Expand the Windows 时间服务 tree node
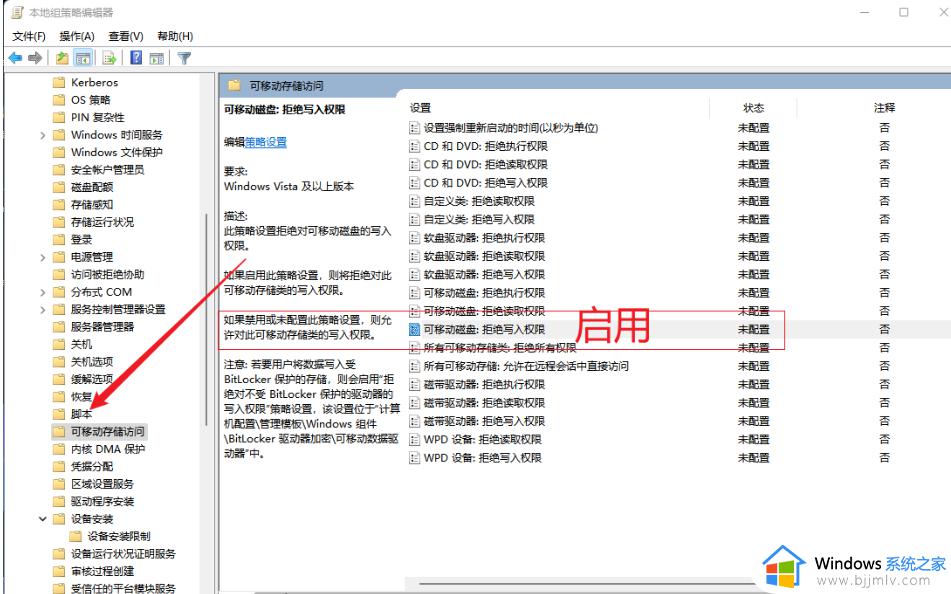 [x=42, y=135]
